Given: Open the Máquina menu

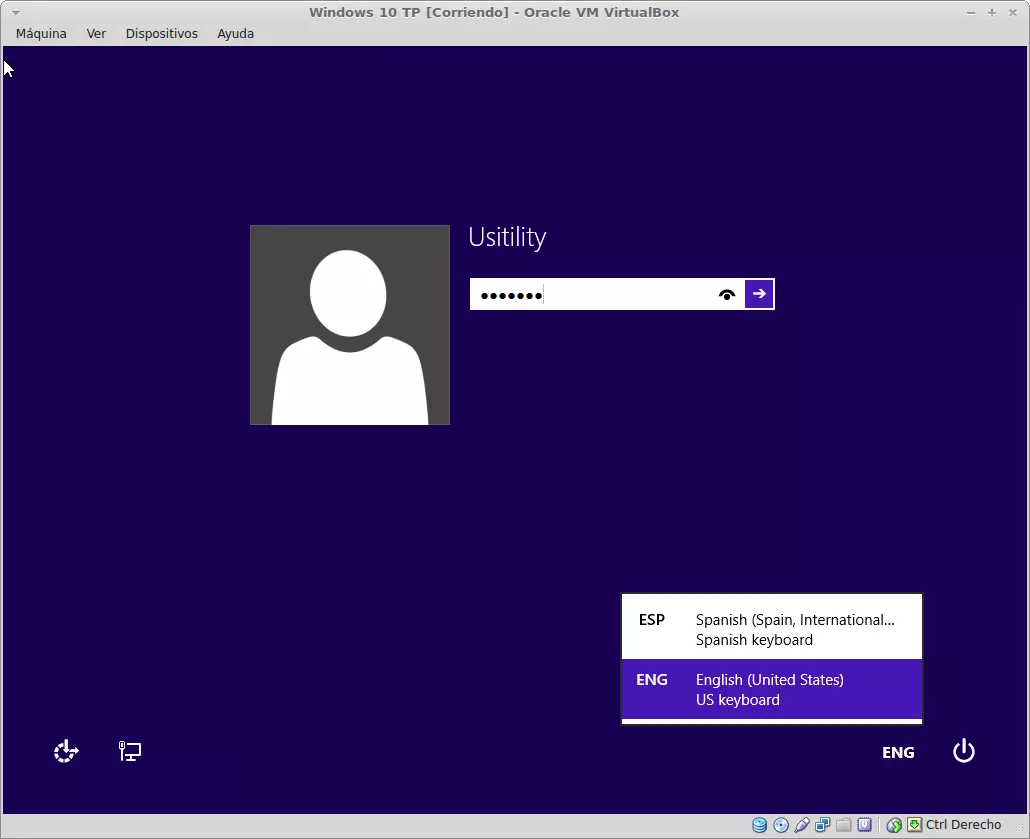Looking at the screenshot, I should click(x=41, y=33).
